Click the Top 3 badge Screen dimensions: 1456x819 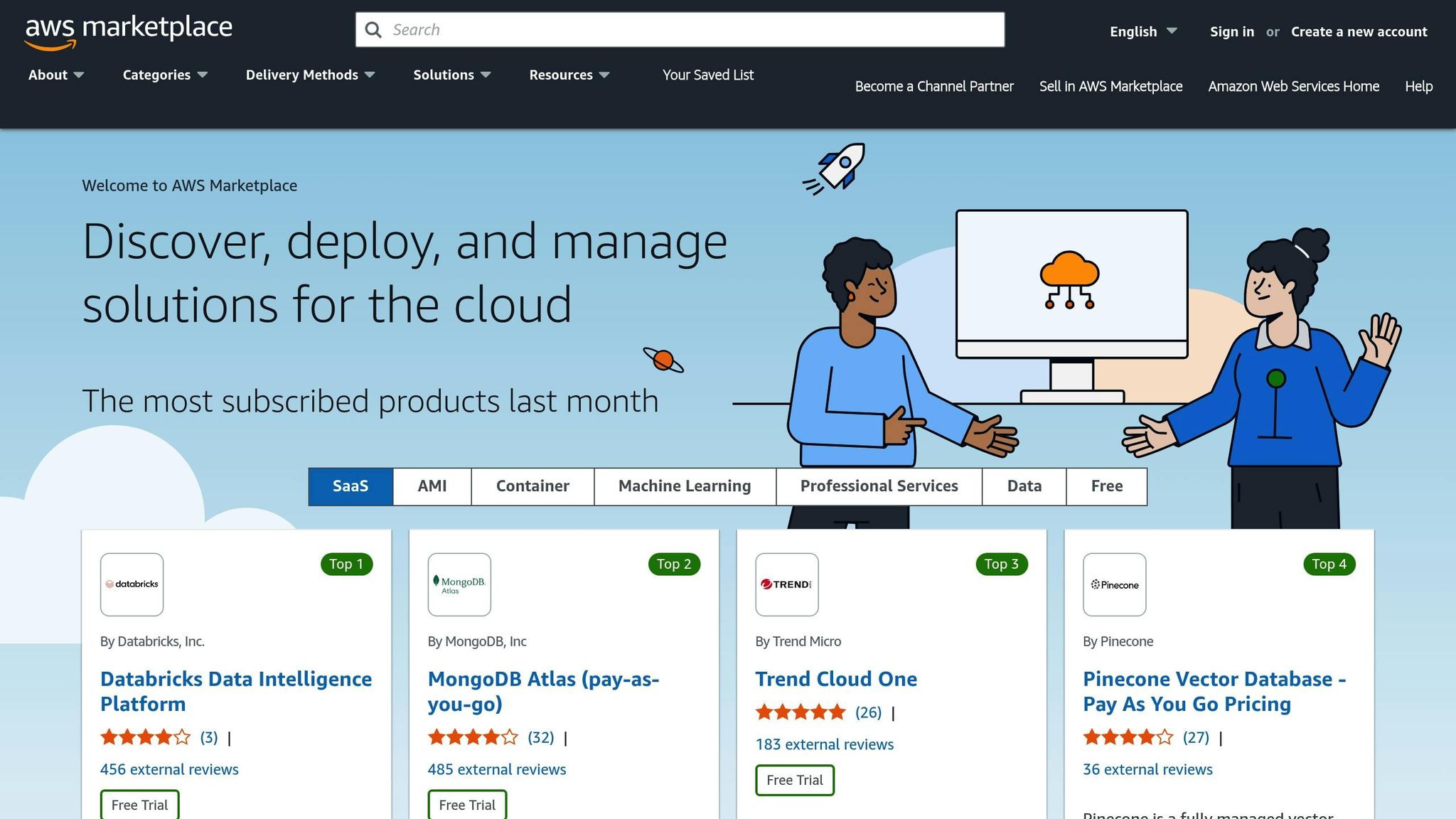pyautogui.click(x=1002, y=564)
